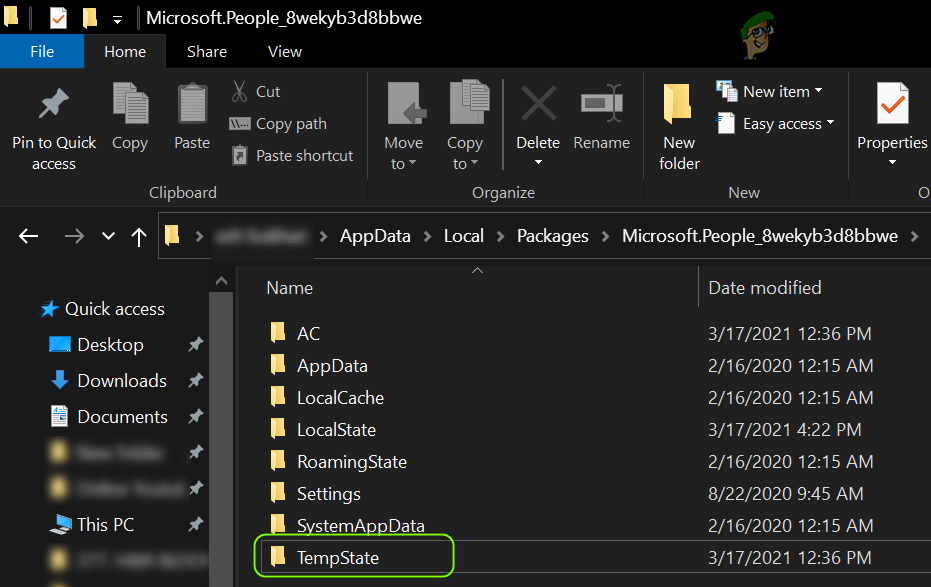Click the Pin to Quick access icon
The width and height of the screenshot is (931, 587).
[x=53, y=104]
